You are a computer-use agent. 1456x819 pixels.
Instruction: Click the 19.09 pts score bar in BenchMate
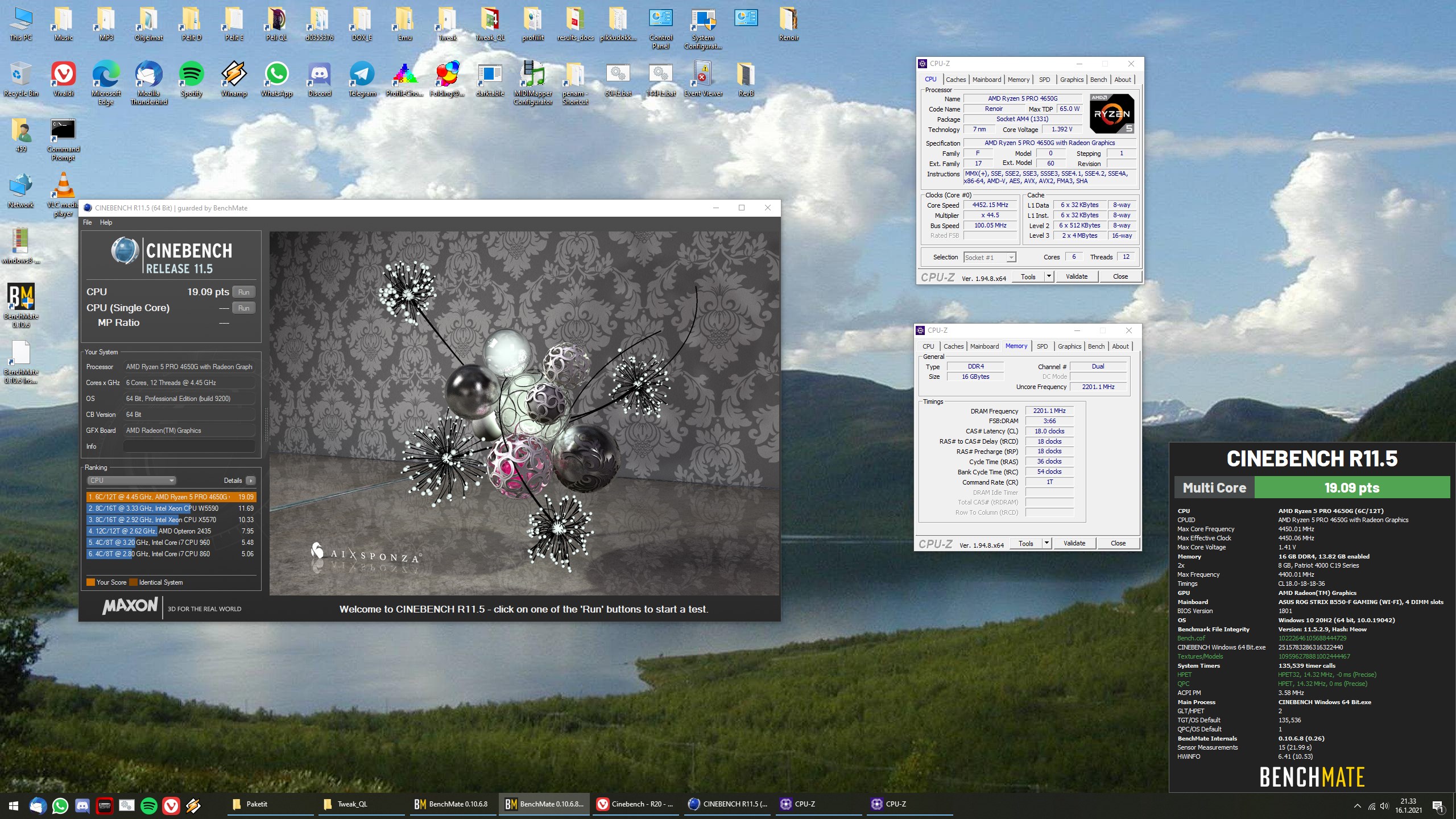tap(1351, 487)
